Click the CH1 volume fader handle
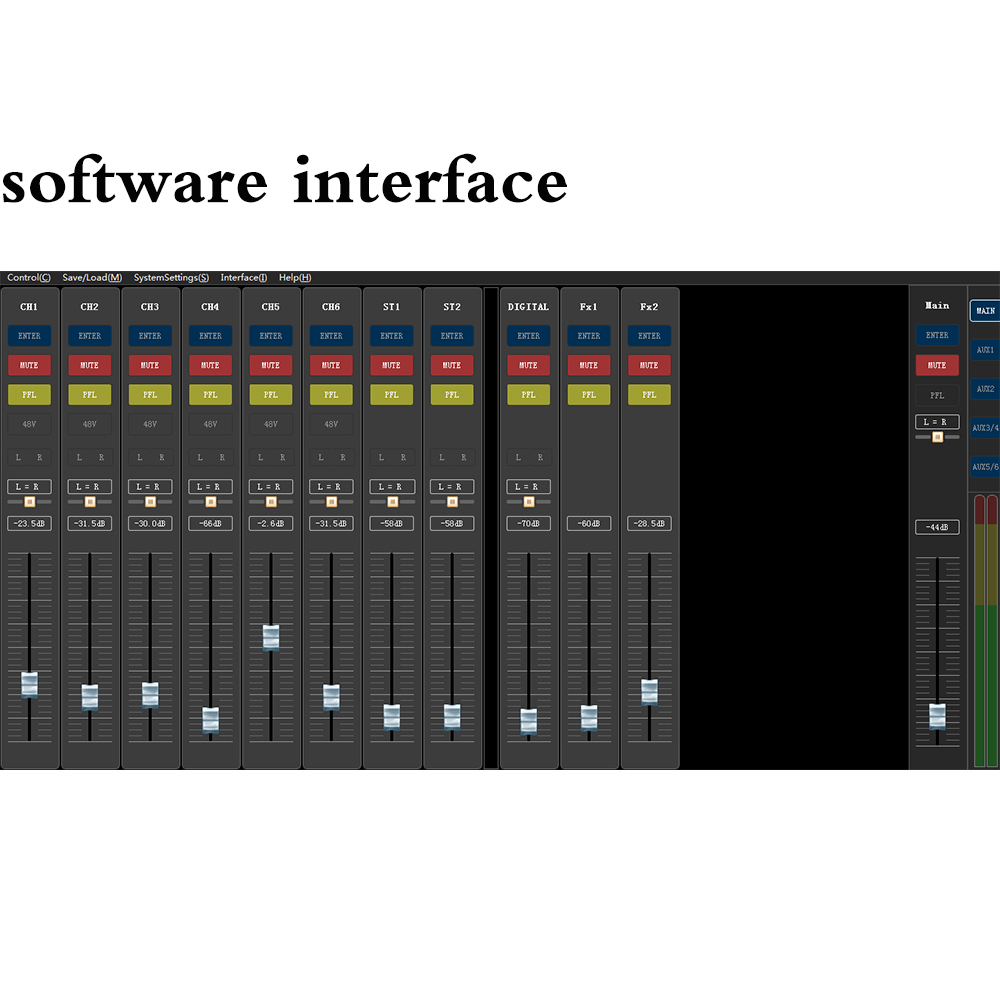The height and width of the screenshot is (1002, 1000). 29,685
